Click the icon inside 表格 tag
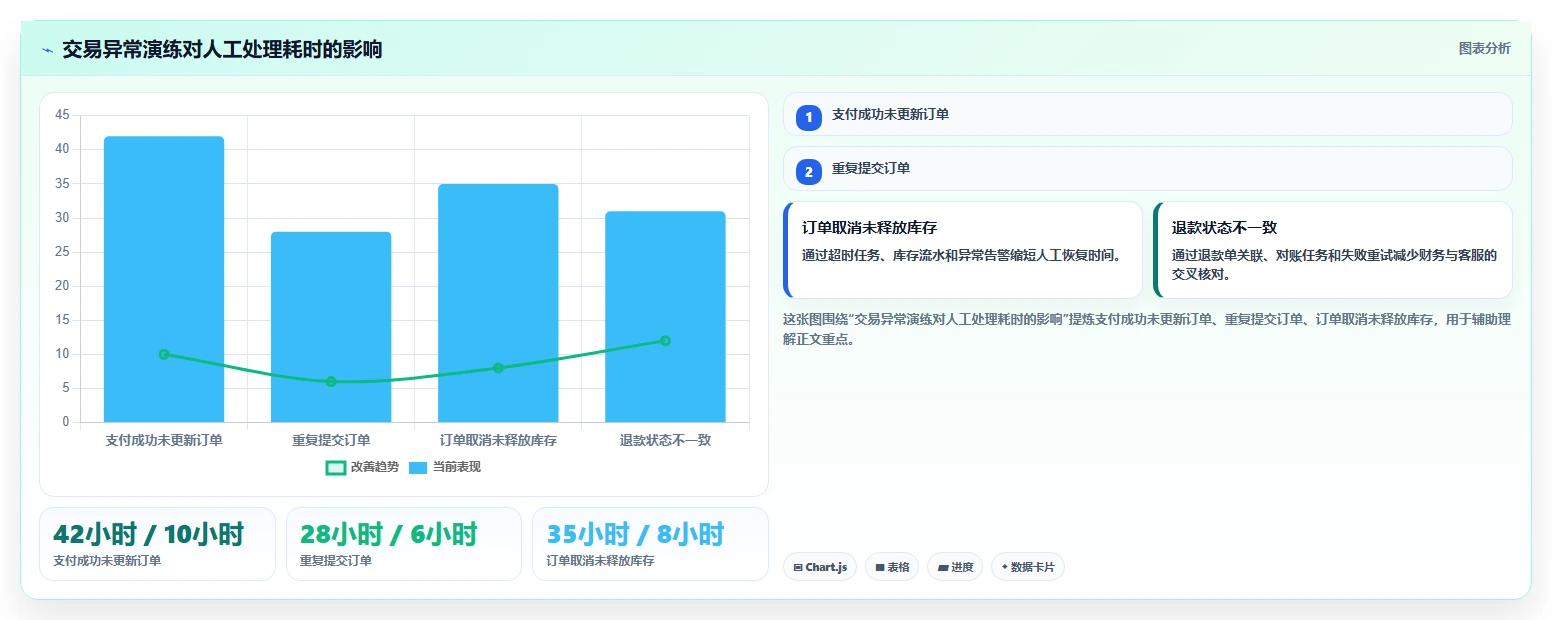 pyautogui.click(x=880, y=567)
